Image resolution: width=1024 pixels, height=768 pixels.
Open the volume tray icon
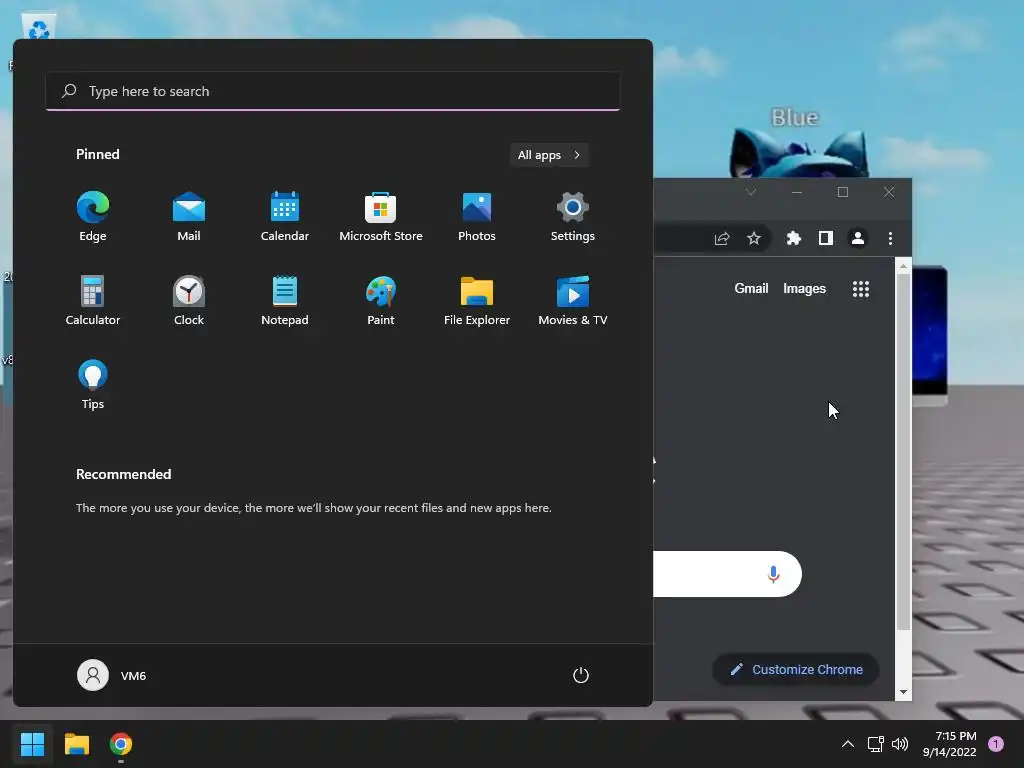coord(900,744)
